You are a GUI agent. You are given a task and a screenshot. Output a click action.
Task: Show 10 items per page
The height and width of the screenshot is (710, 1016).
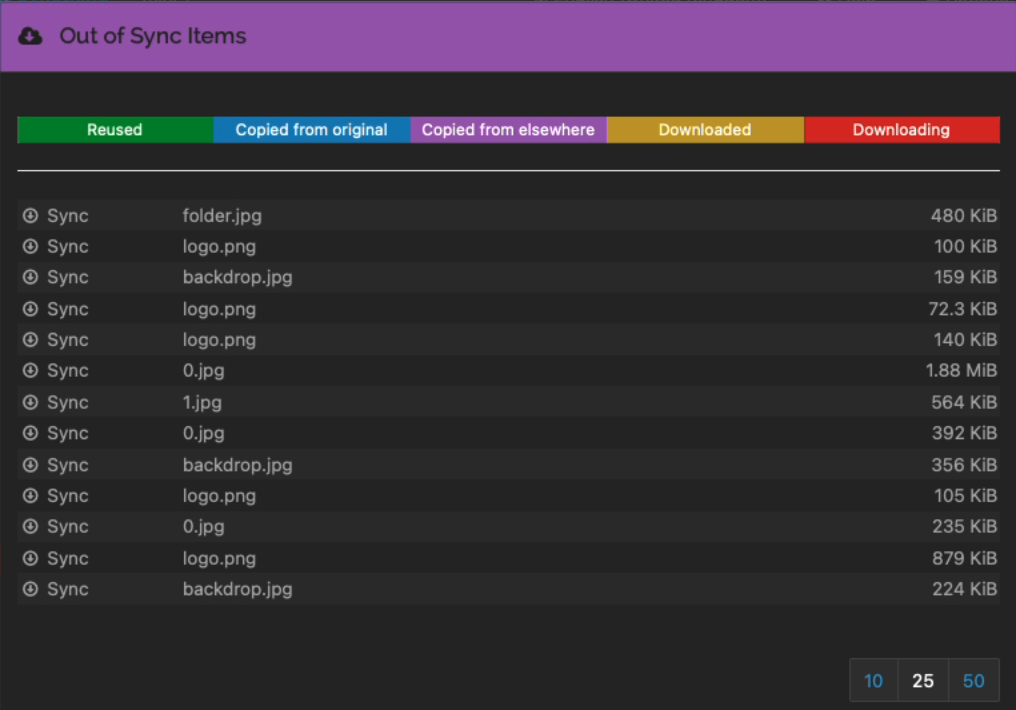pos(873,681)
